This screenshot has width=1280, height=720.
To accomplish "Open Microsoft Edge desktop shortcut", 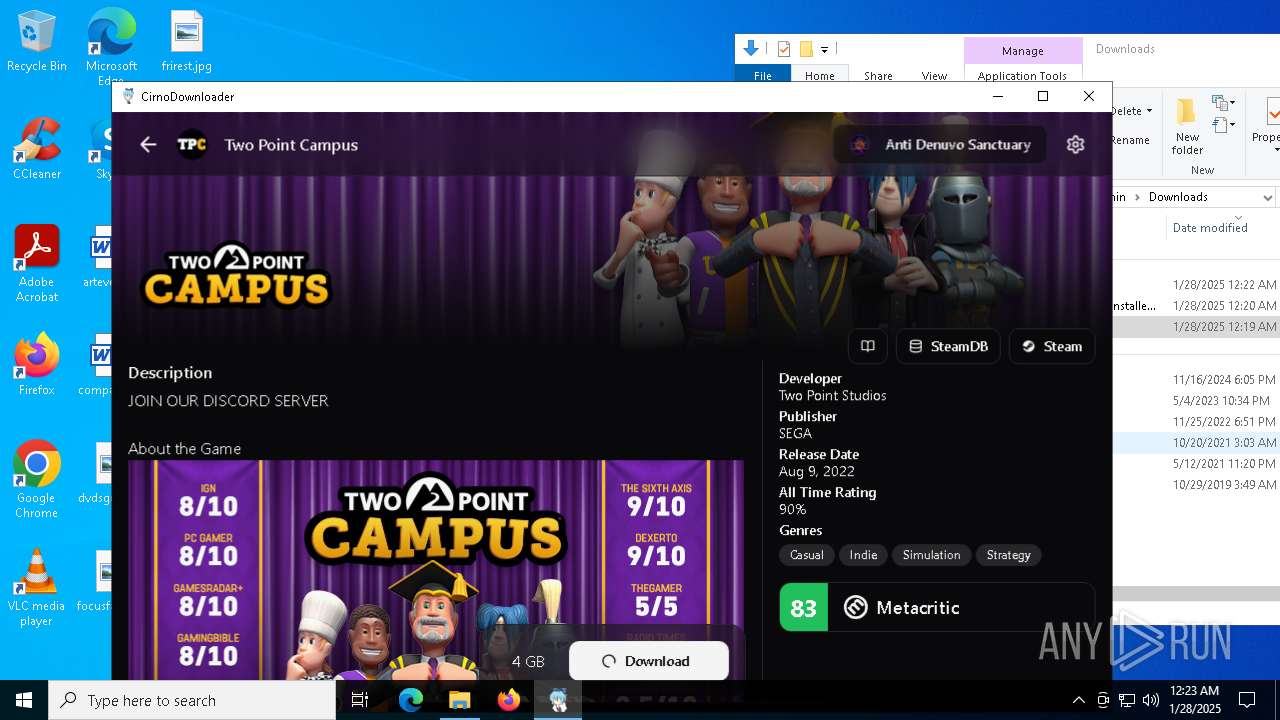I will point(111,45).
